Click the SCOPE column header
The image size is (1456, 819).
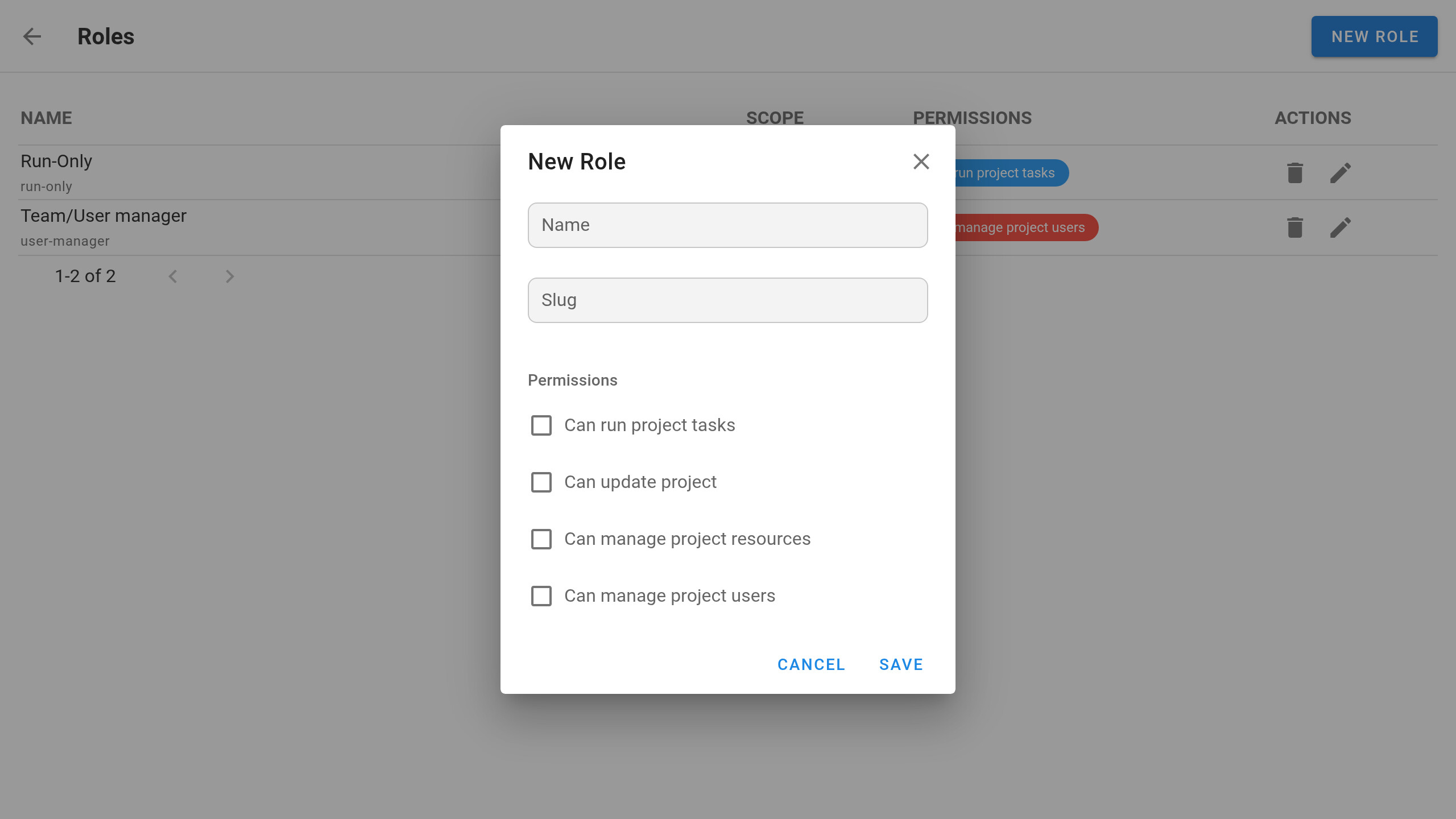coord(775,118)
